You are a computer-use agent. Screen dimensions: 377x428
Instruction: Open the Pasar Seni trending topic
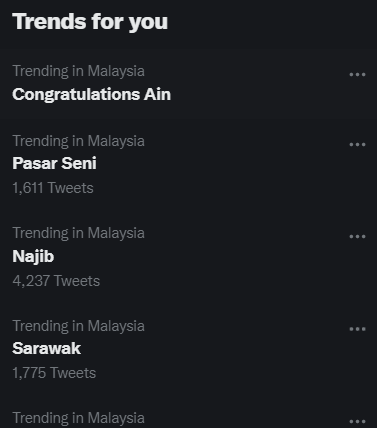pos(54,163)
